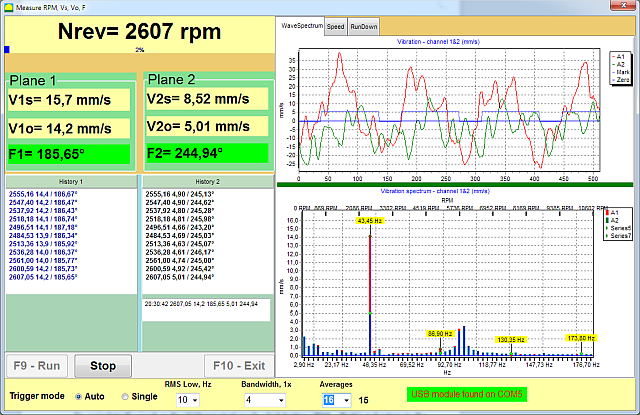Select History 1 row 2536,28 14,0 / 186,37°

[43, 252]
